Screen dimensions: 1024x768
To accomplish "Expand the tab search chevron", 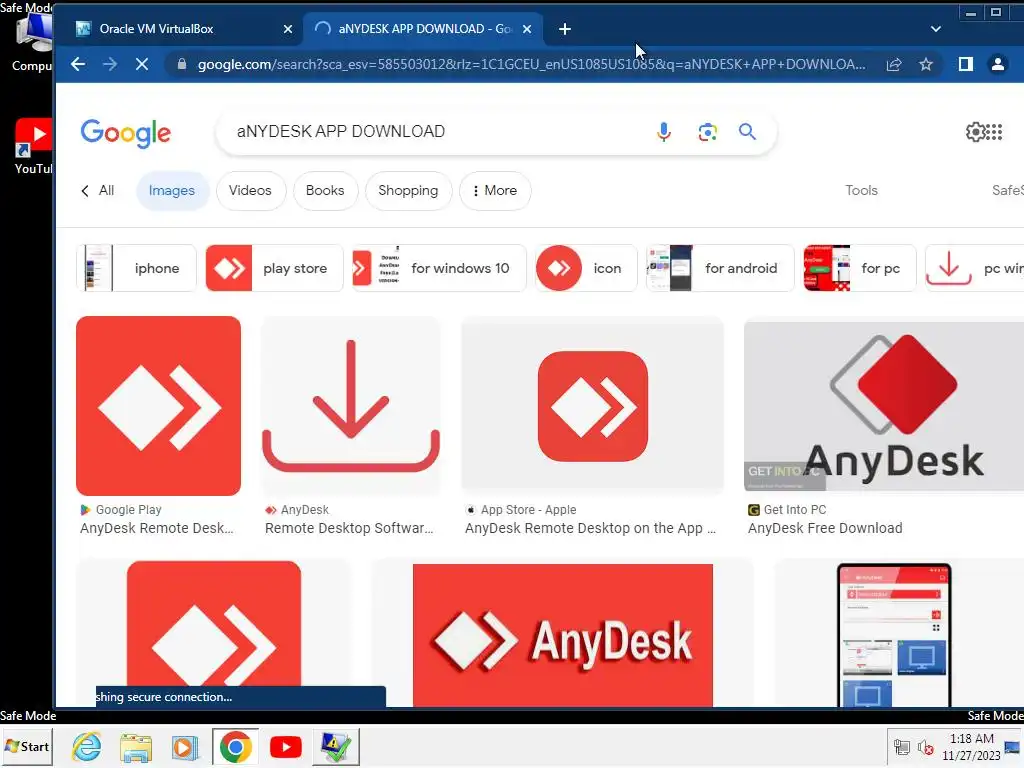I will coord(936,29).
